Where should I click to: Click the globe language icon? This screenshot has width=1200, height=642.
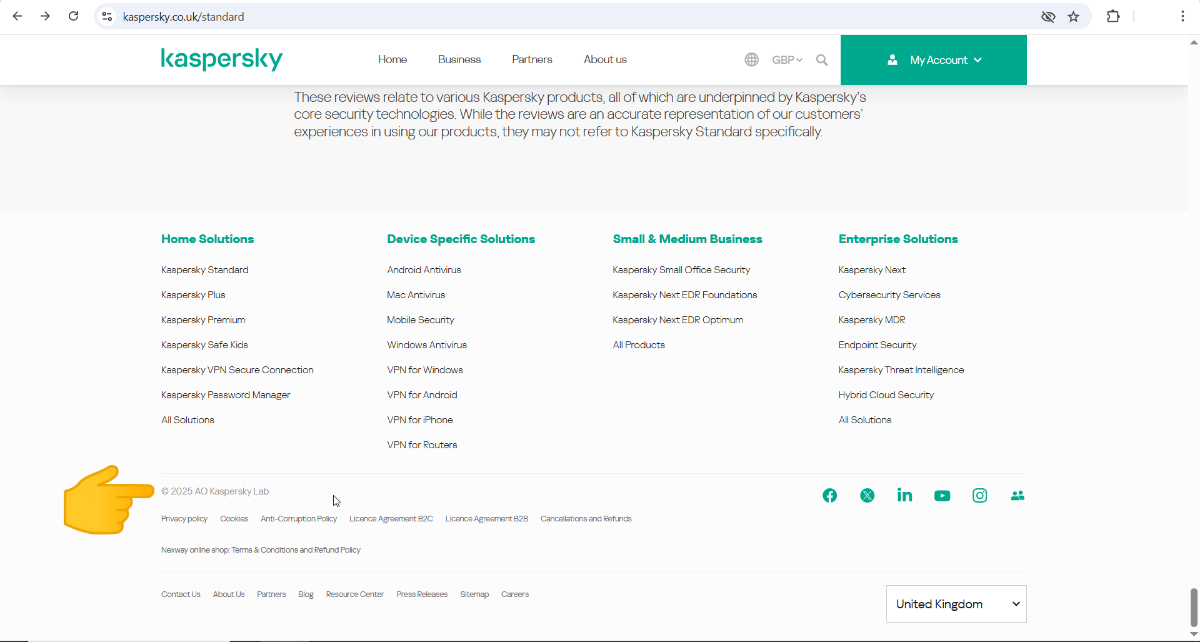pyautogui.click(x=752, y=60)
